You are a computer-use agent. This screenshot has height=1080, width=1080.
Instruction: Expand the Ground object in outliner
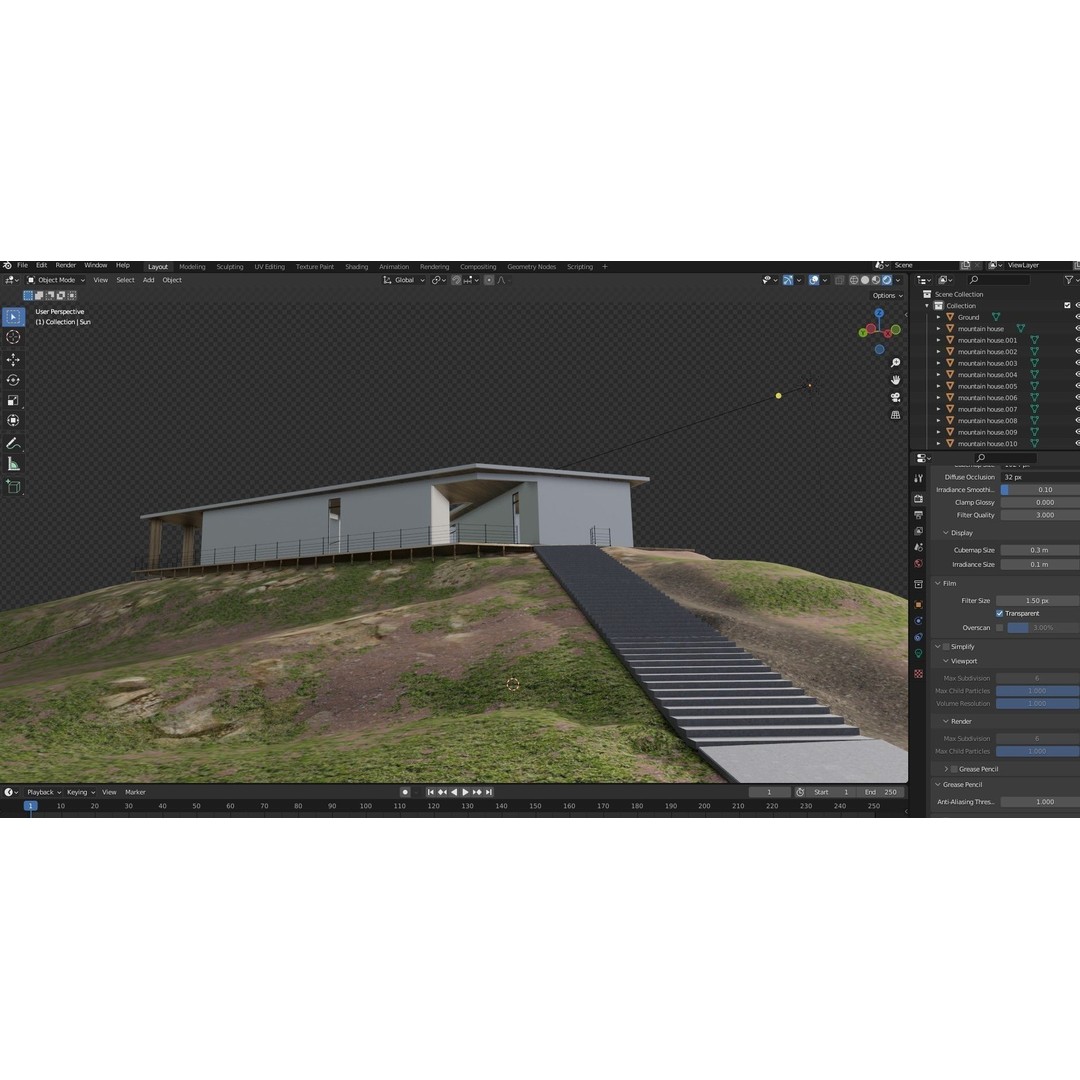click(938, 318)
